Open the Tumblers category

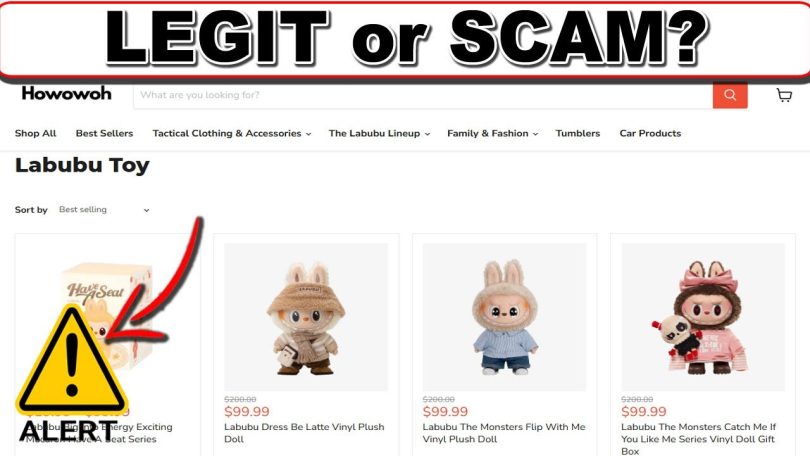pyautogui.click(x=578, y=133)
